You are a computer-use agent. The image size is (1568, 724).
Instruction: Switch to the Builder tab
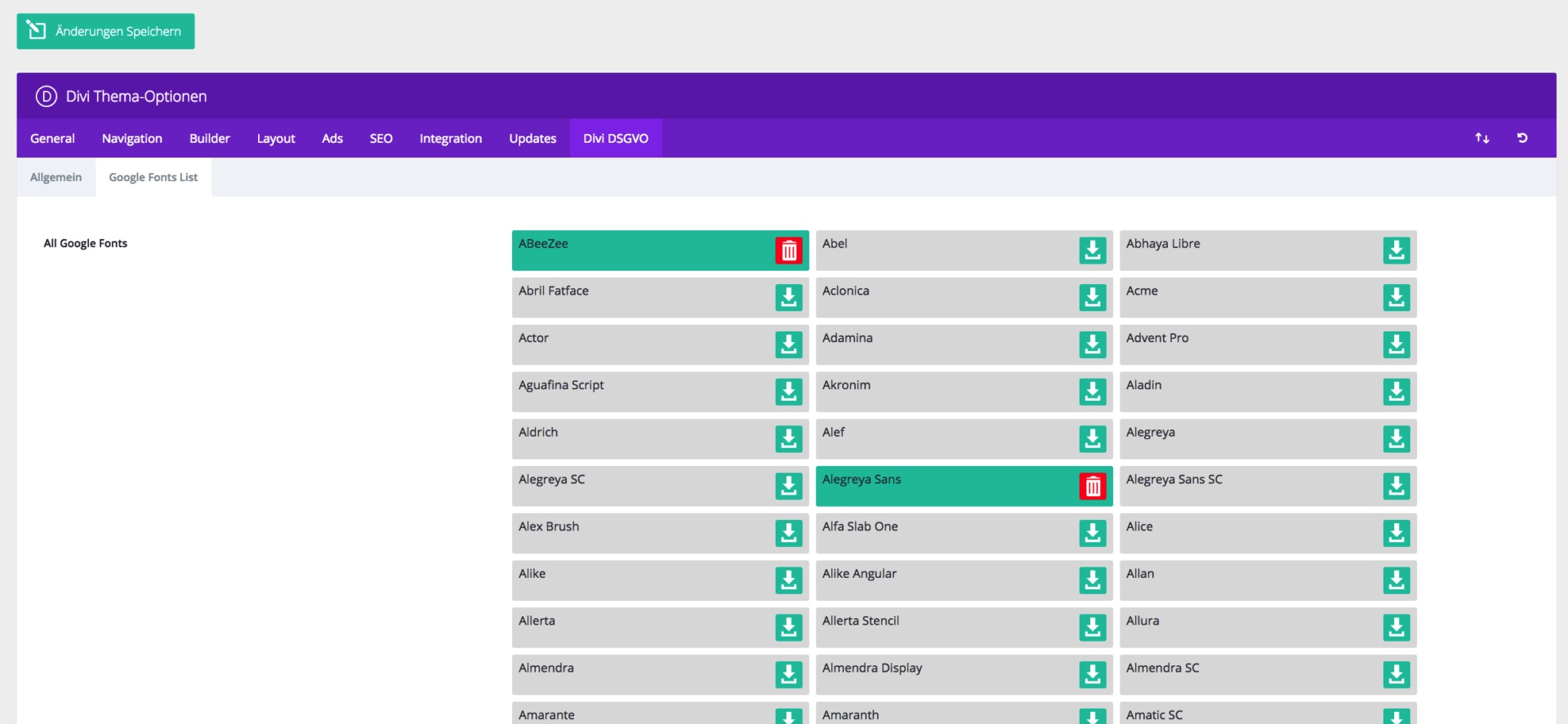point(210,139)
